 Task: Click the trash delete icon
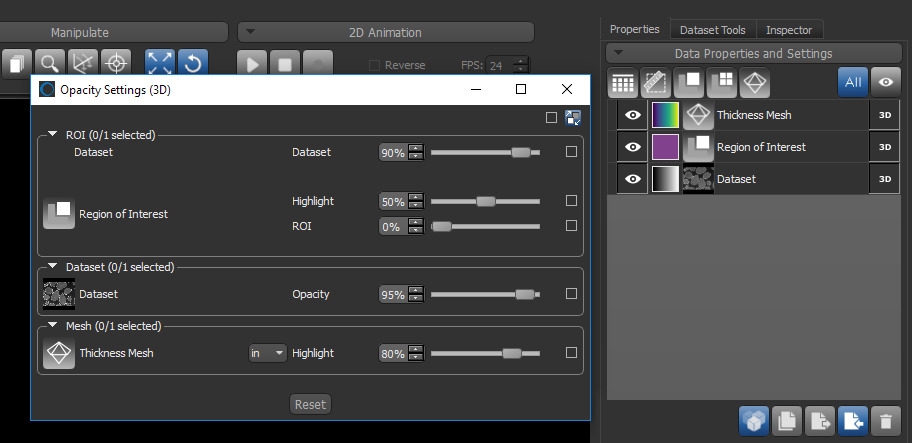point(885,422)
